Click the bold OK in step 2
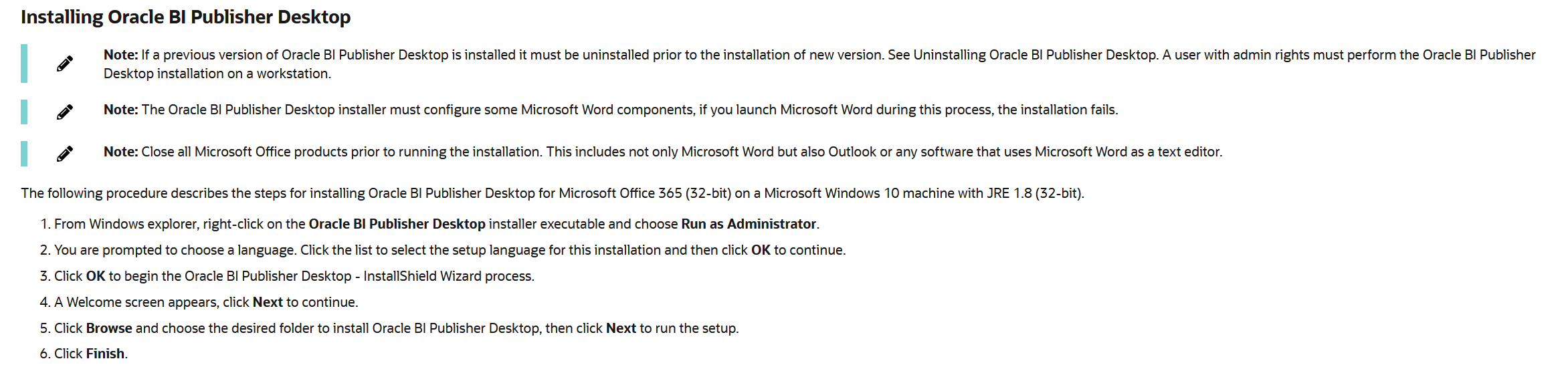Viewport: 1568px width, 365px height. [761, 250]
